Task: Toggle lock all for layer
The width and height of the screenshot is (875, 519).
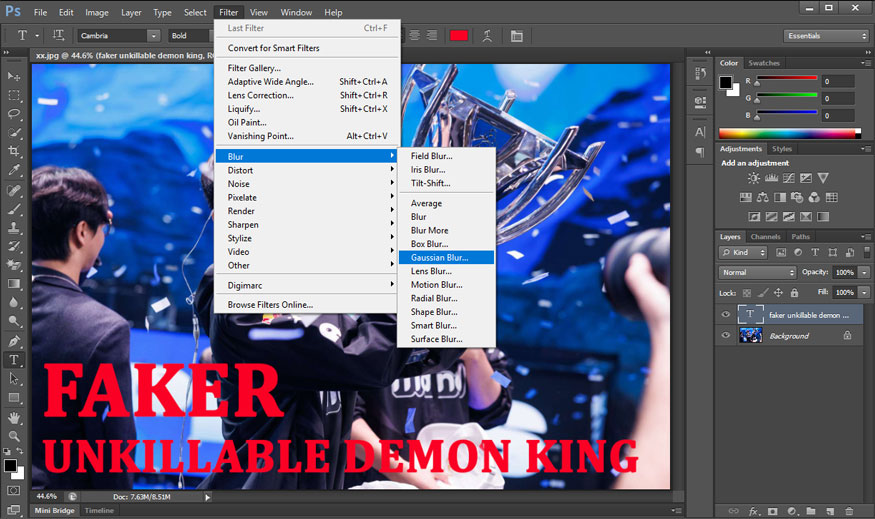Action: 794,292
